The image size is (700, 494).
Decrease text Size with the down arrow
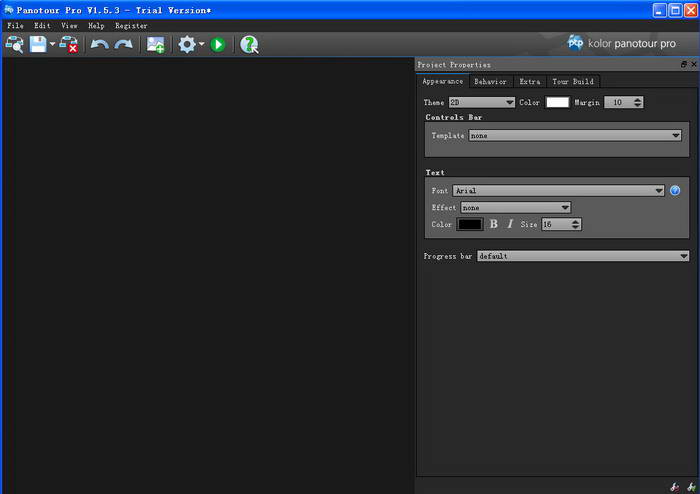pos(576,227)
